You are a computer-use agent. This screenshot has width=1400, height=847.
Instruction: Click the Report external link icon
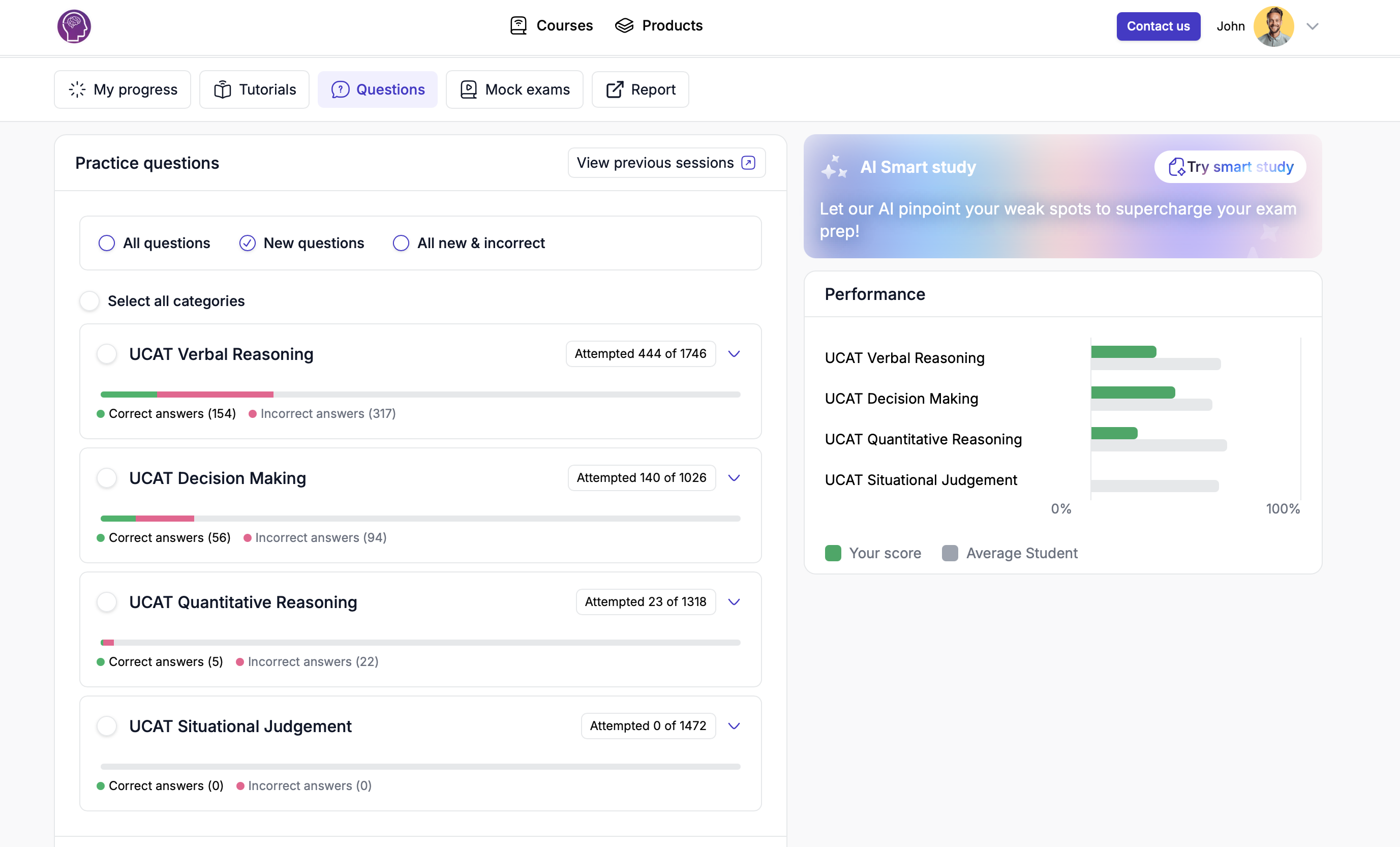coord(615,89)
